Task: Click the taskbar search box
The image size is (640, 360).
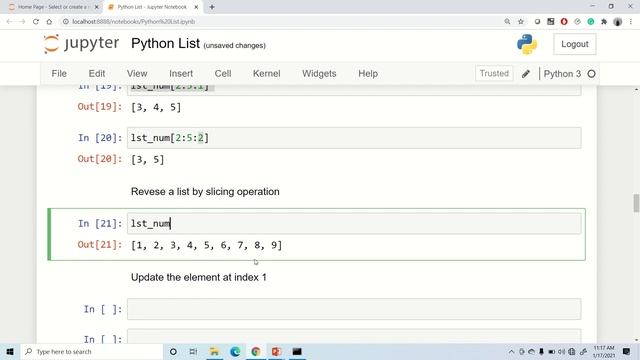Action: click(x=91, y=351)
